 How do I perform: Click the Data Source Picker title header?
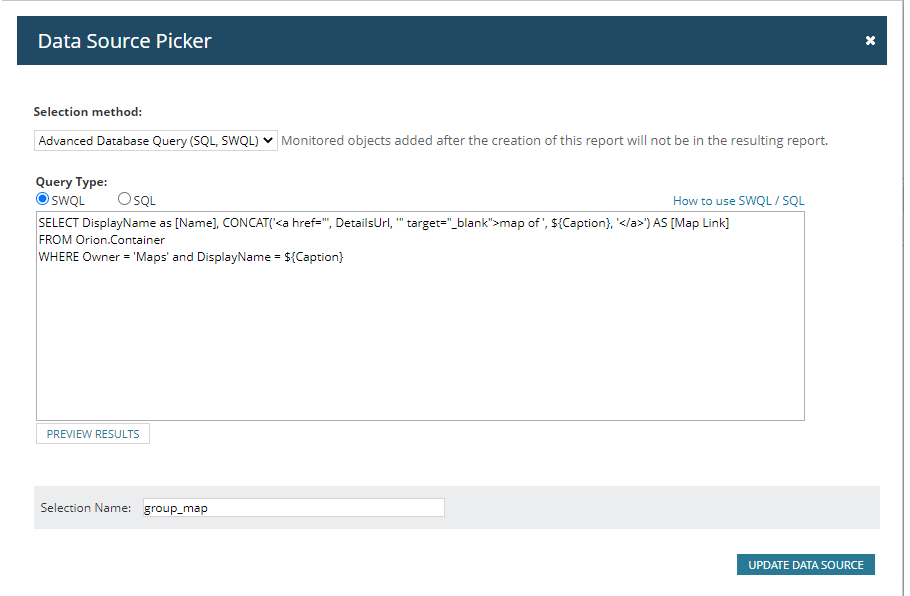click(x=124, y=41)
